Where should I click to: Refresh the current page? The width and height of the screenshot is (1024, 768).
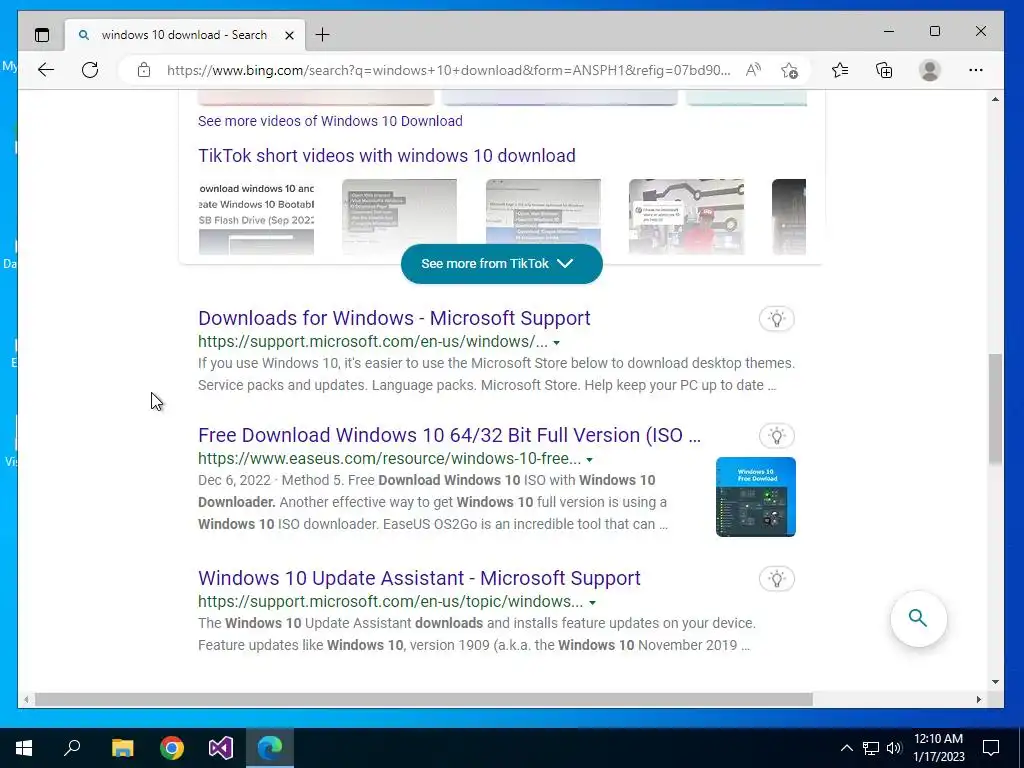point(90,70)
